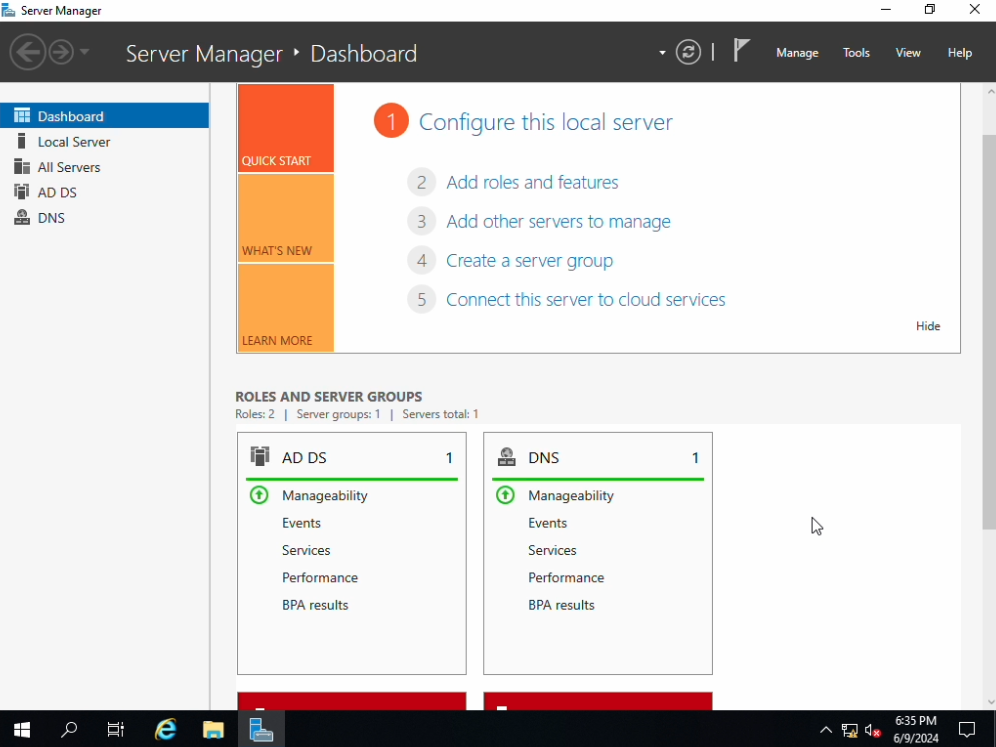Click AD DS Manageability green status icon

point(259,495)
